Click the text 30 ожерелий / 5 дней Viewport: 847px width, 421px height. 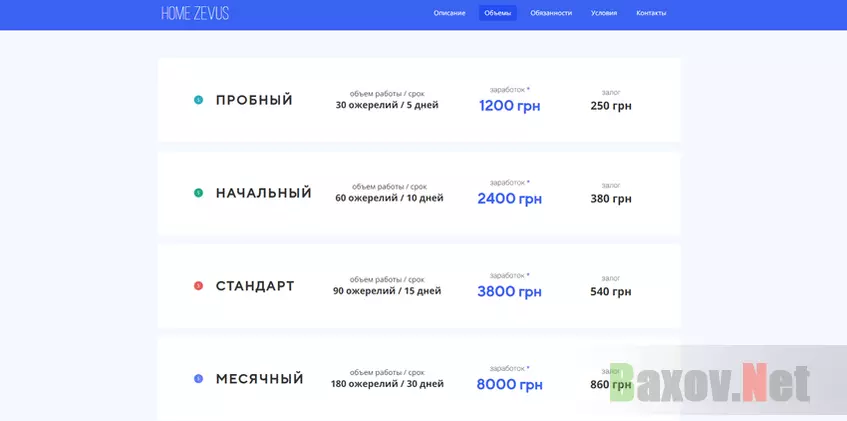pyautogui.click(x=387, y=105)
